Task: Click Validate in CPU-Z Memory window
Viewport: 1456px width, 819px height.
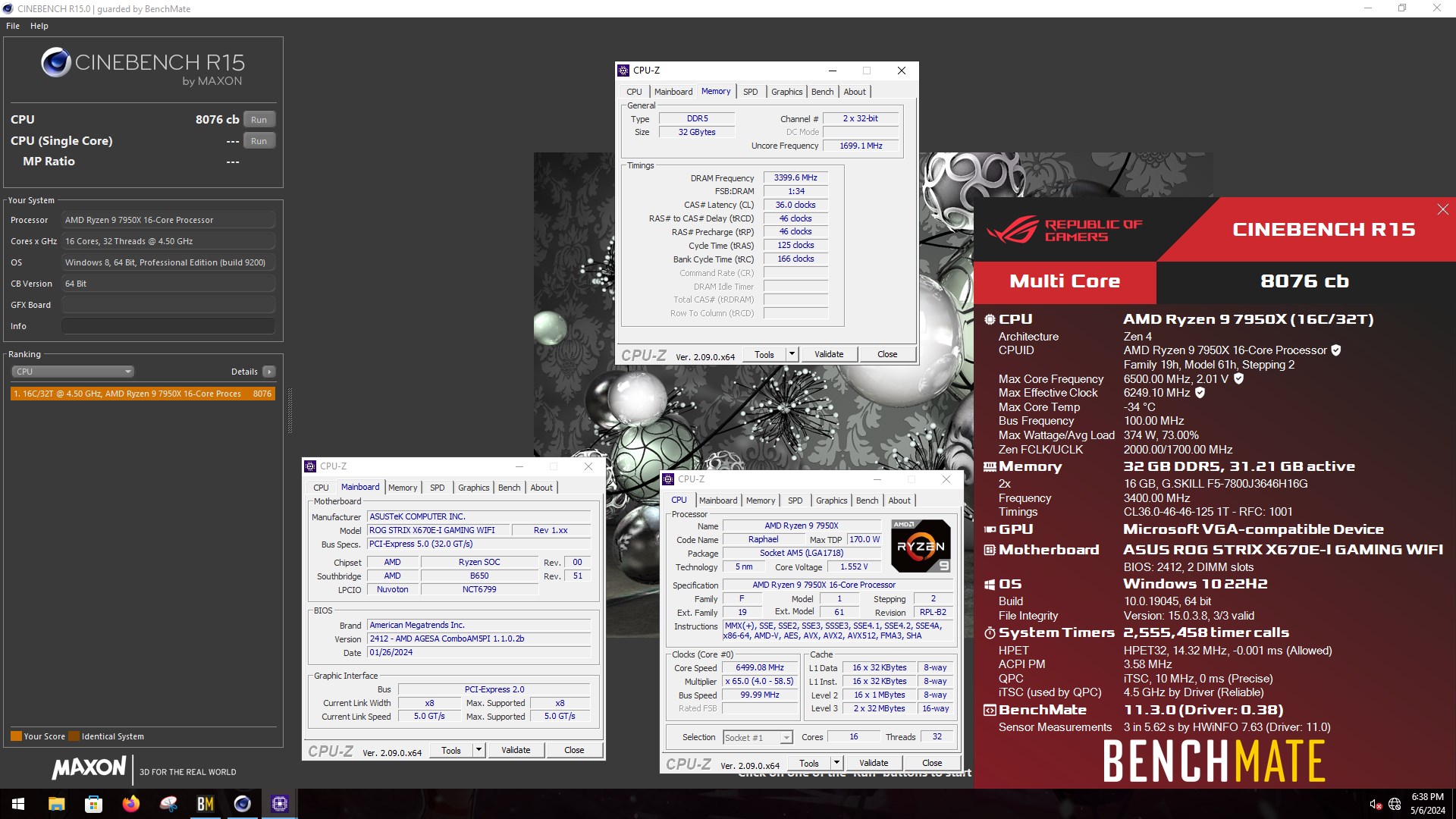Action: [x=829, y=354]
